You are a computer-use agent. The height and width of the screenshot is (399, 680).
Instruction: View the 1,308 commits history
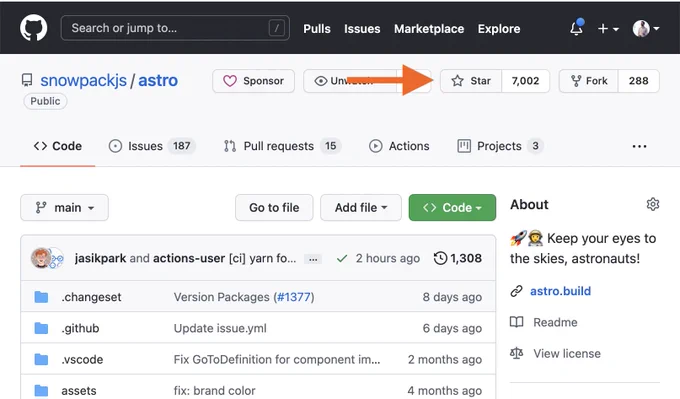[x=458, y=258]
